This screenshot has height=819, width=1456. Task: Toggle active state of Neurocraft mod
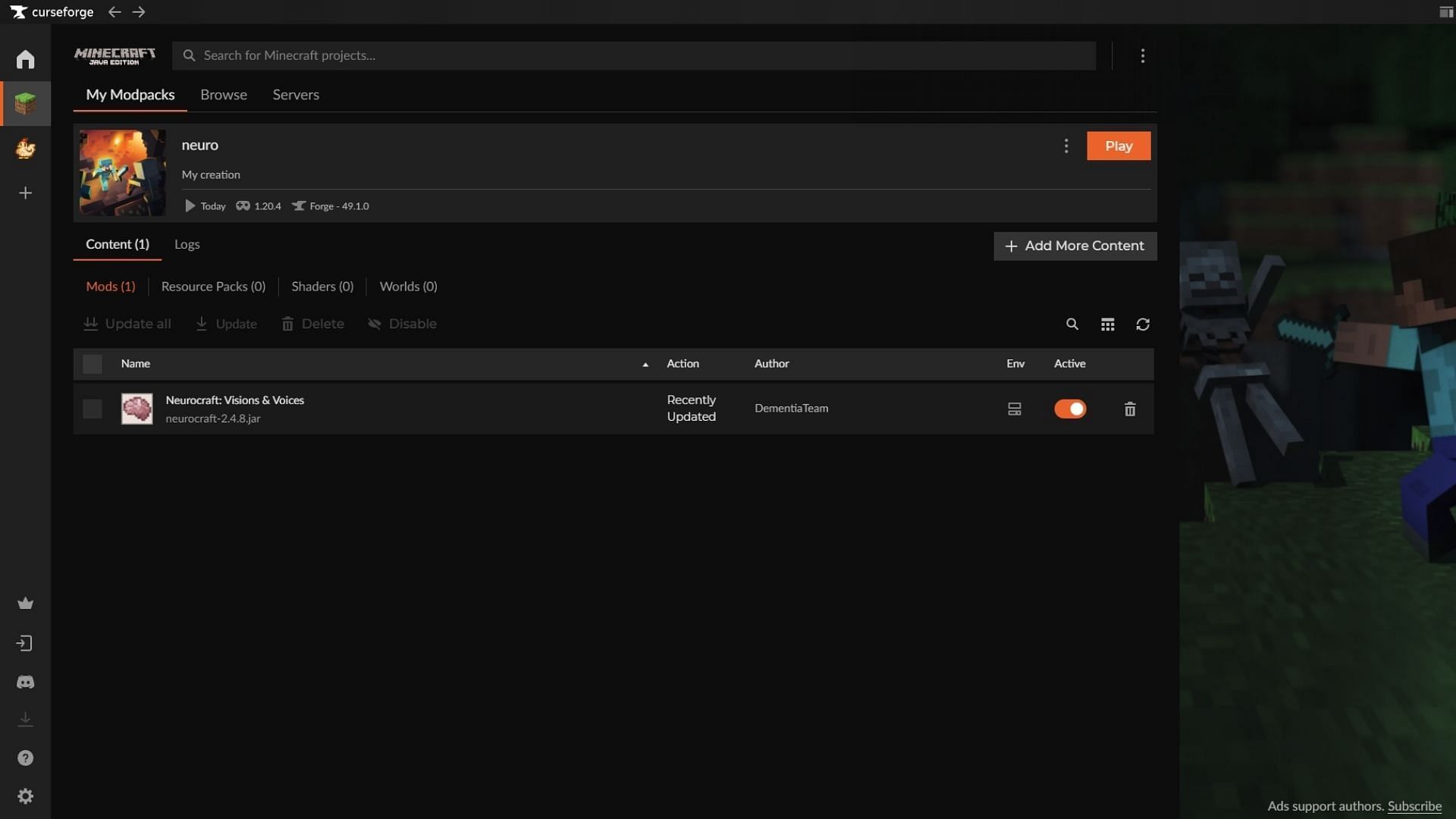[x=1070, y=408]
